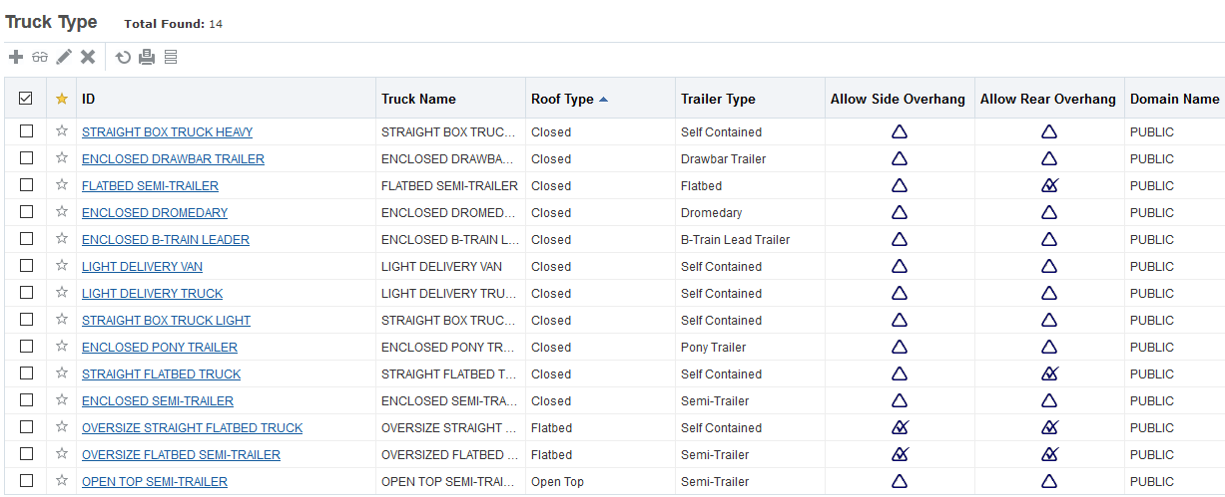The image size is (1225, 497).
Task: Tick the ENCLOSED DROMEDARY row checkbox
Action: pyautogui.click(x=26, y=213)
